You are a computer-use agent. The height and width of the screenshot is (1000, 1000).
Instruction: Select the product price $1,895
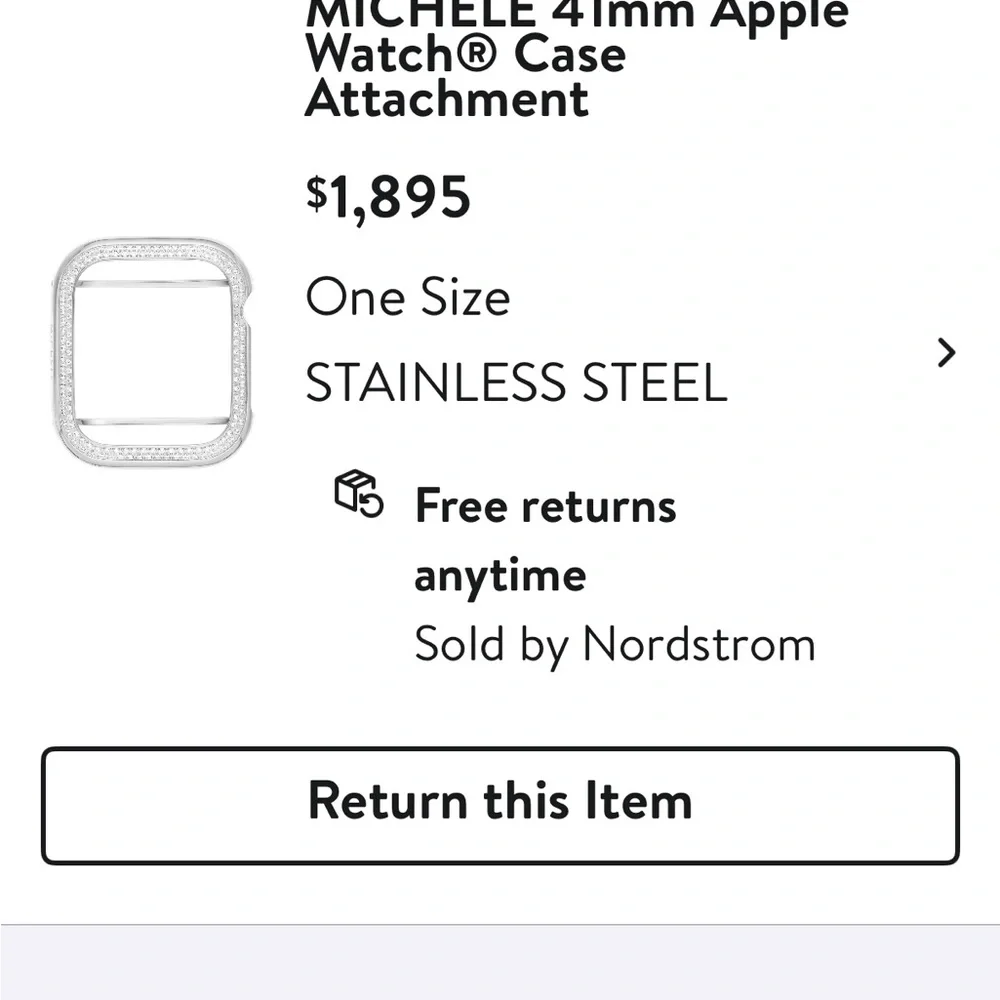coord(388,196)
